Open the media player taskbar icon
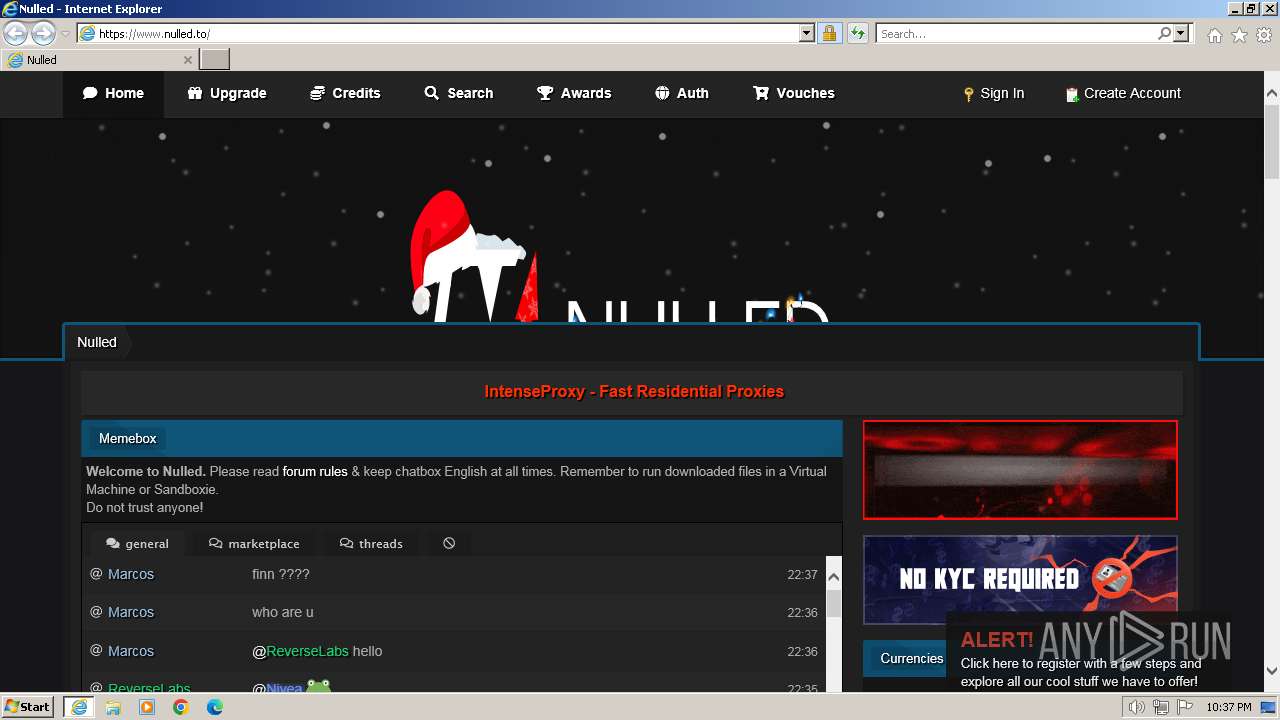The height and width of the screenshot is (720, 1280). tap(147, 707)
